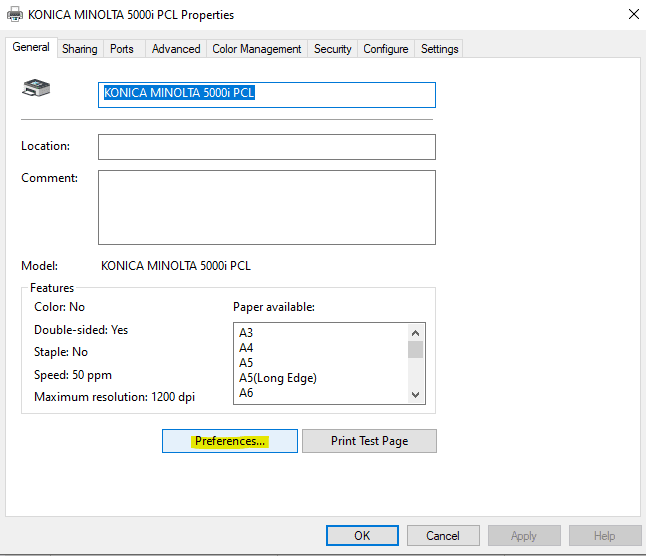Click paper list scroll down arrow
Screen dimensions: 646x556
point(415,395)
